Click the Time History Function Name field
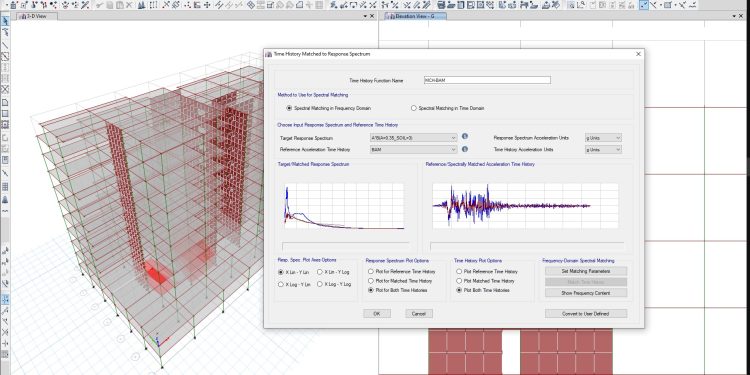The image size is (750, 375). coord(487,80)
